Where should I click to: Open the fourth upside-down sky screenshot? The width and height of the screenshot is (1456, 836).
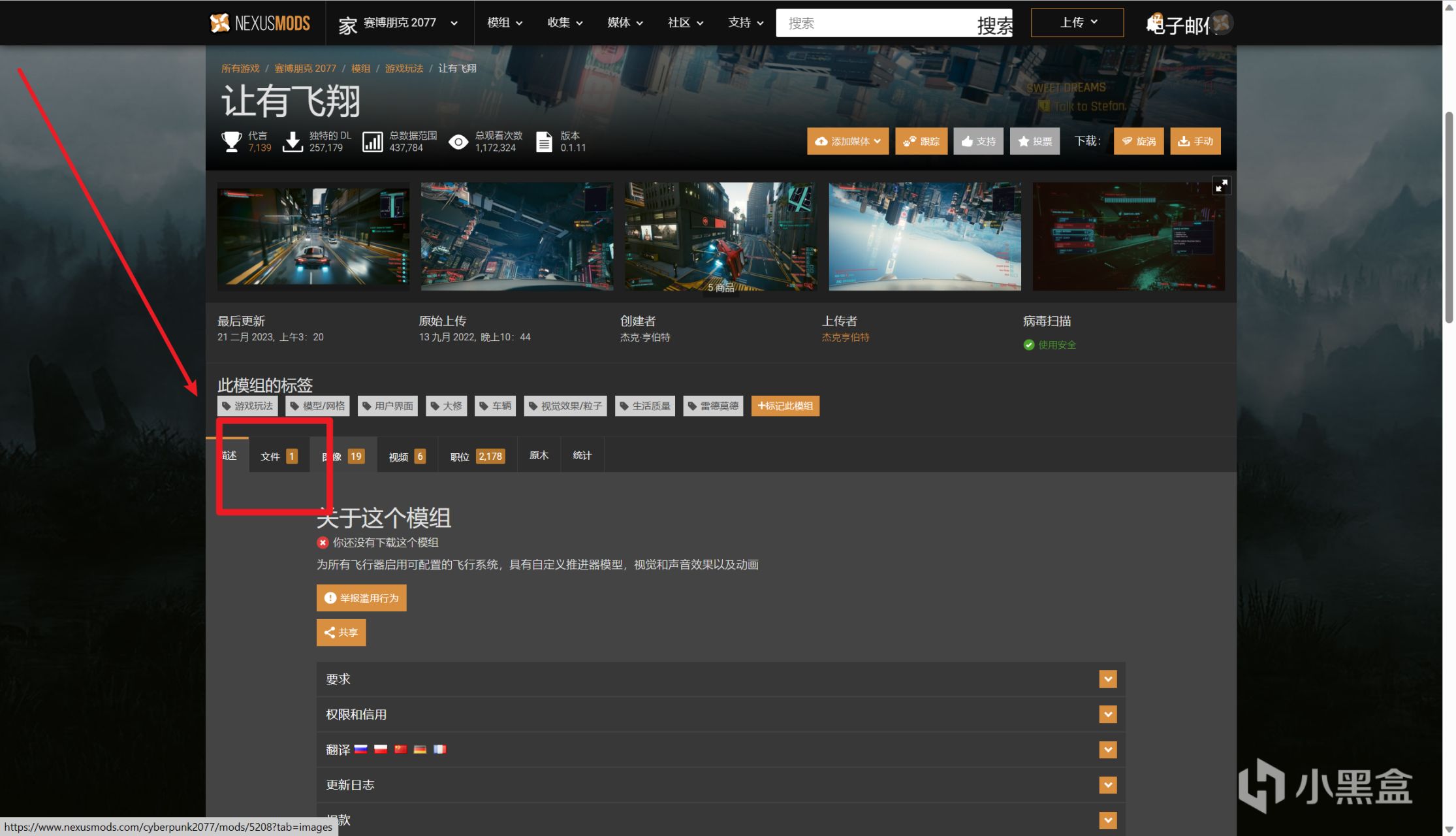(925, 236)
